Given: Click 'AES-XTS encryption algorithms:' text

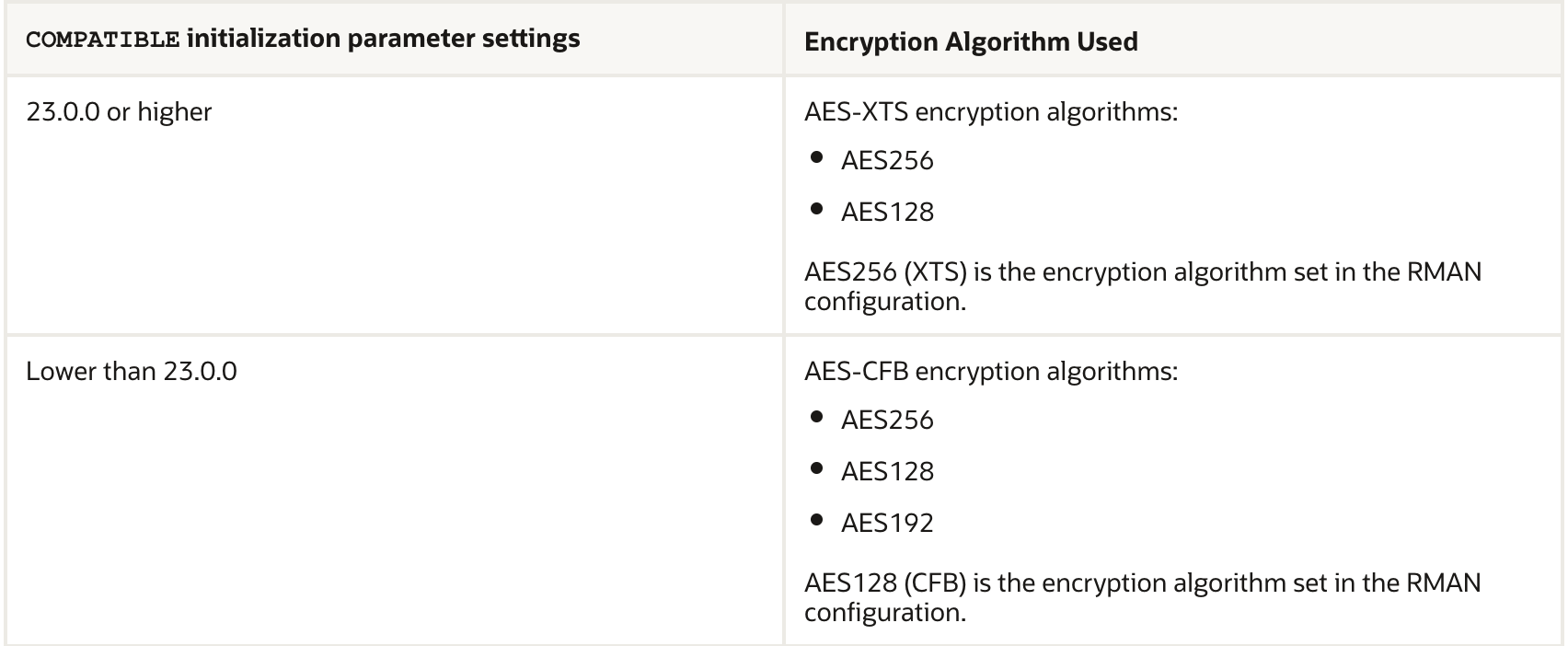Looking at the screenshot, I should (991, 112).
